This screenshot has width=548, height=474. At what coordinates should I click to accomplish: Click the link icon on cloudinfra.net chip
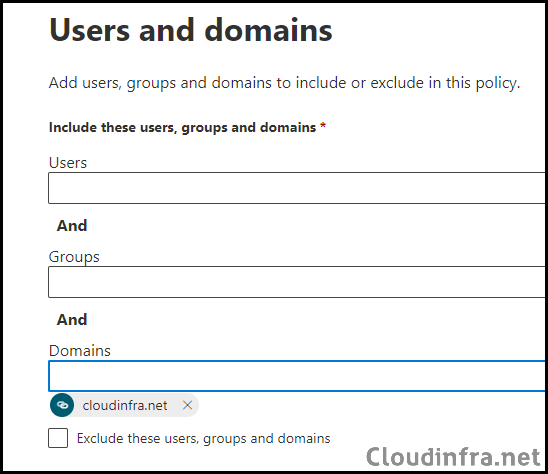click(62, 405)
